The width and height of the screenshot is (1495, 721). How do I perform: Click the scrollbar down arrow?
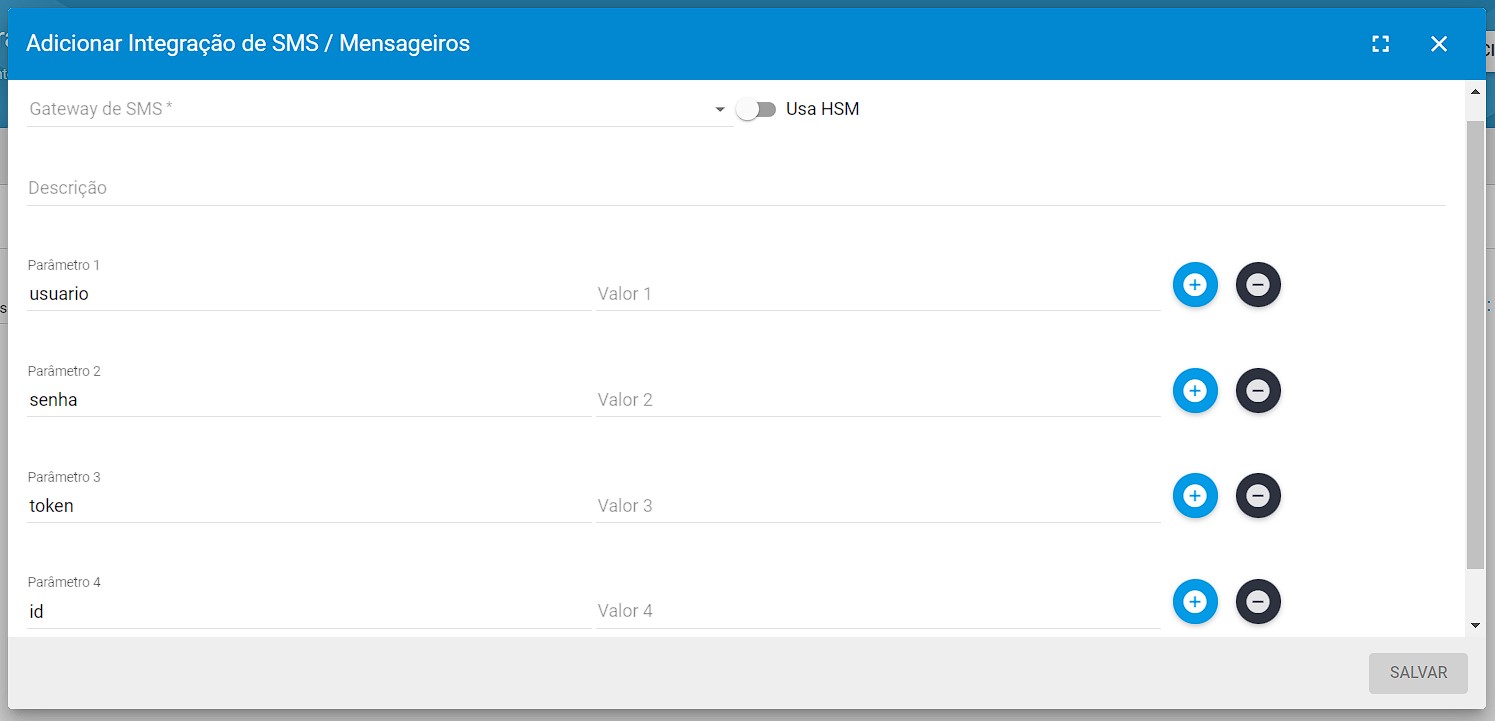point(1475,626)
